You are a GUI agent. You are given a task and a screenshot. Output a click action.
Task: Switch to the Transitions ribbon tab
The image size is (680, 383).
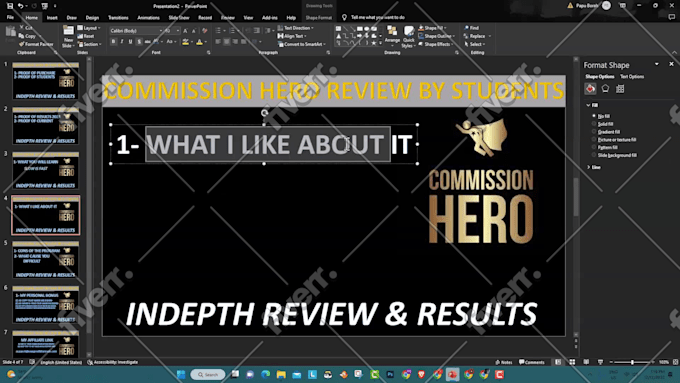(118, 18)
